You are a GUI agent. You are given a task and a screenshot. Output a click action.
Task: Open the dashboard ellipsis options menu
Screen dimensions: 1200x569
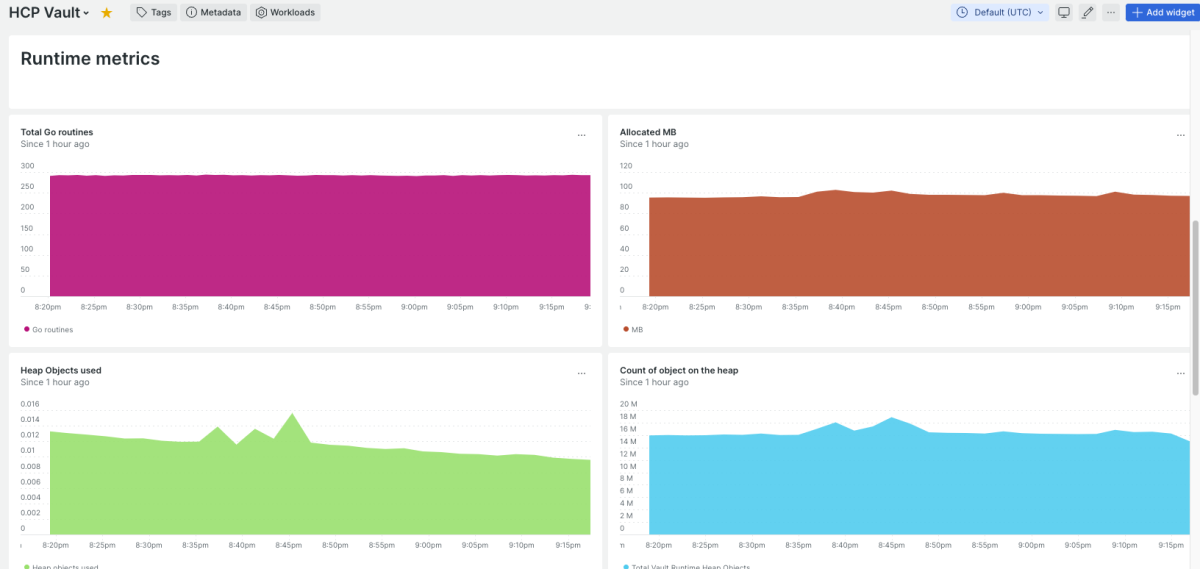[x=1111, y=13]
